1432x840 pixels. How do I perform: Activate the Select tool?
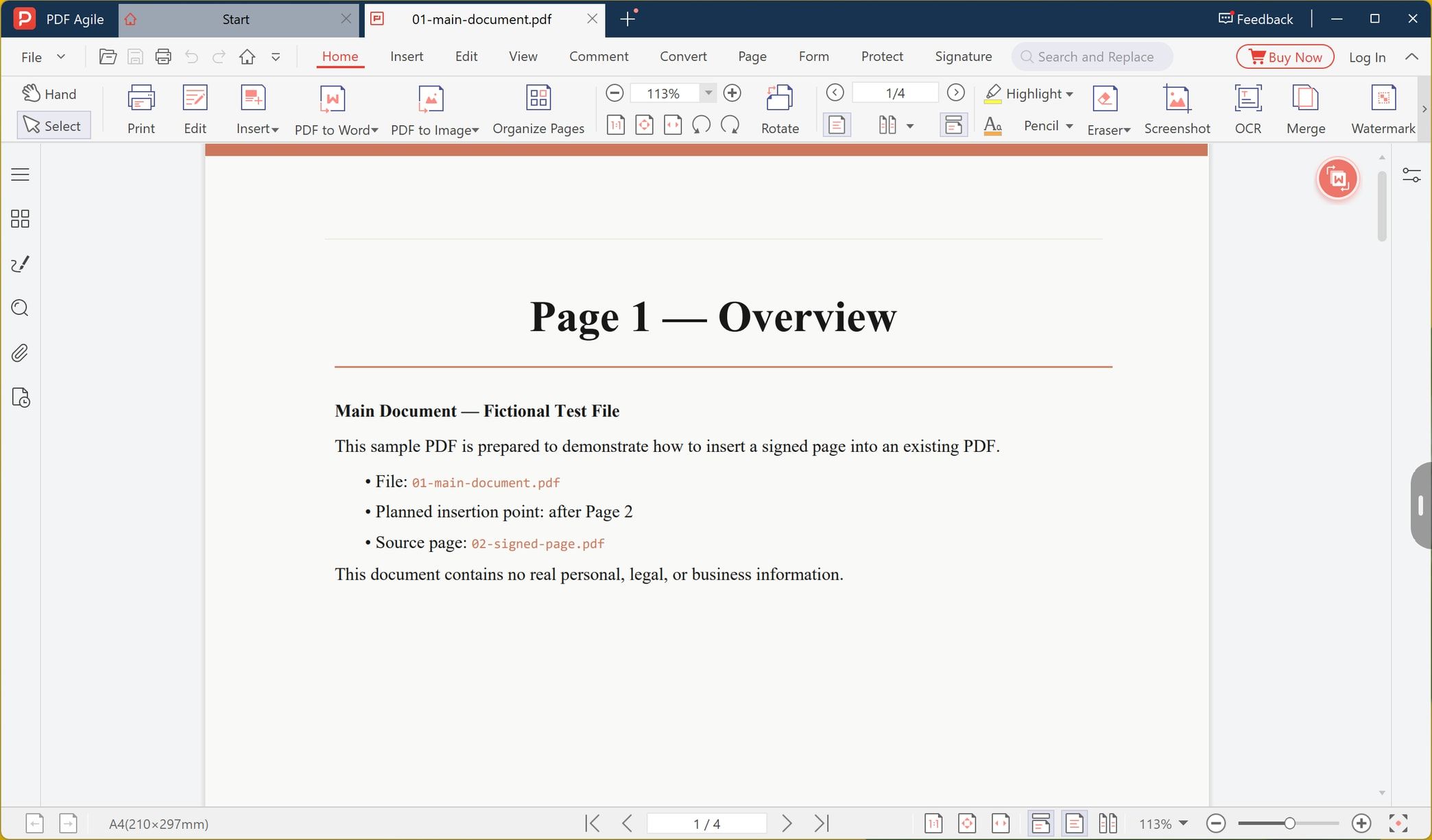53,125
